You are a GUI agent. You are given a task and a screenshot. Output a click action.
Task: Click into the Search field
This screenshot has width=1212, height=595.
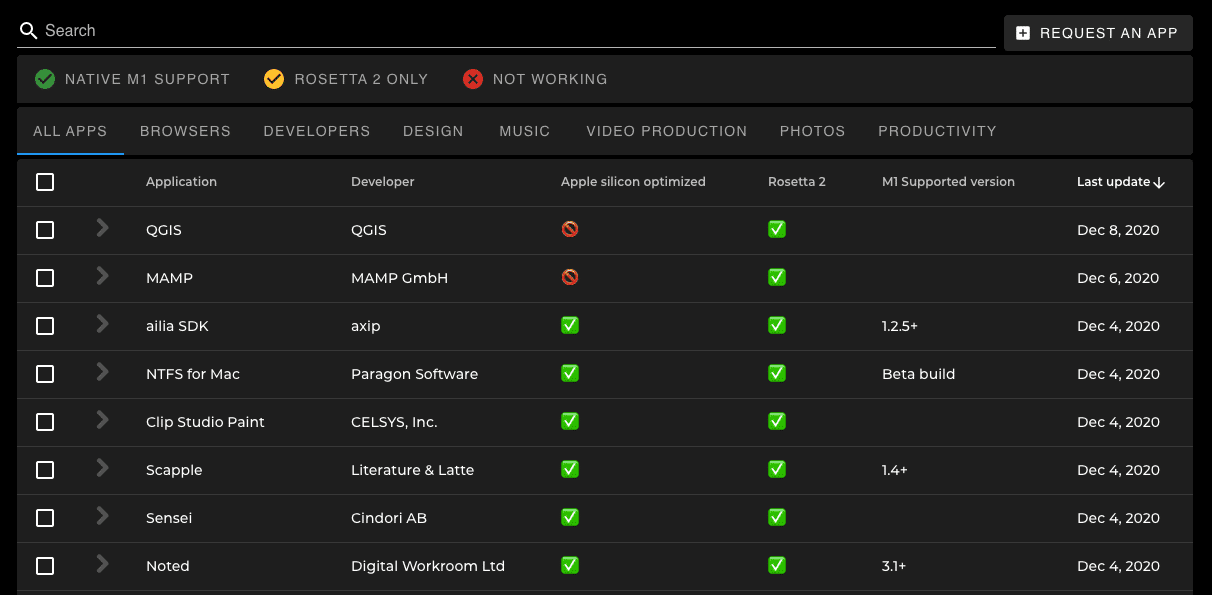pyautogui.click(x=506, y=31)
